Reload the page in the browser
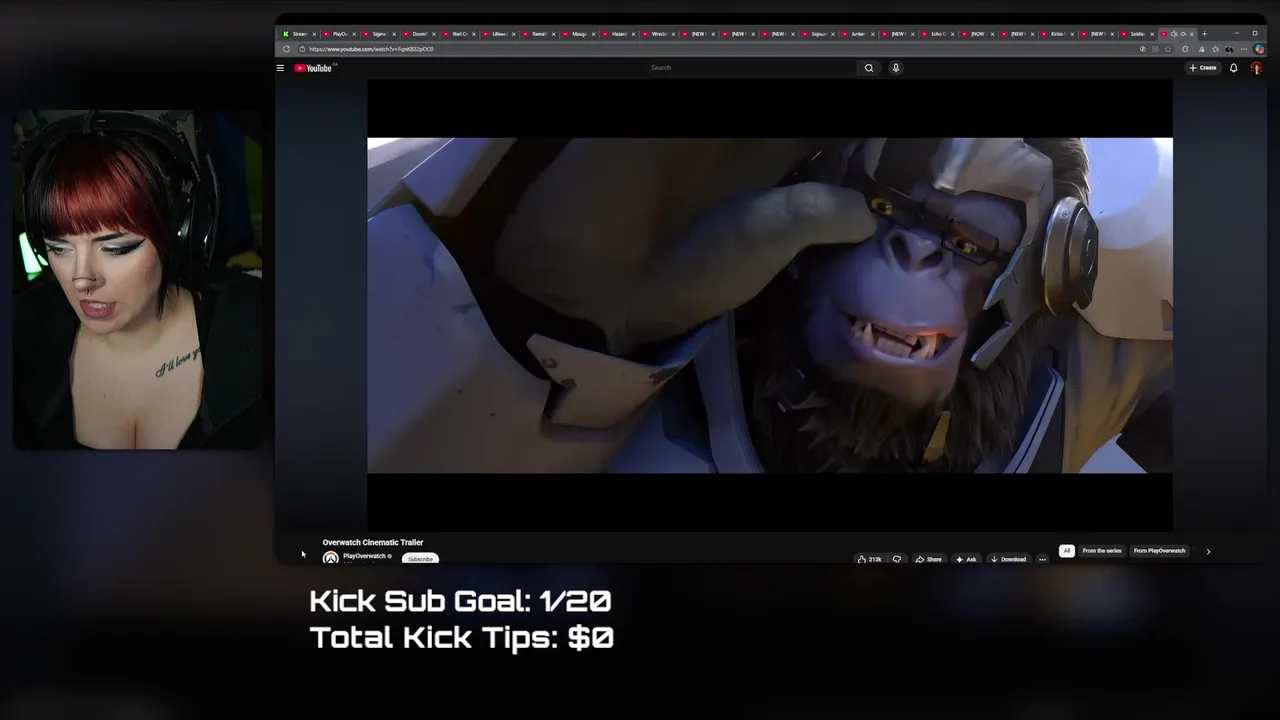The height and width of the screenshot is (720, 1280). tap(287, 49)
